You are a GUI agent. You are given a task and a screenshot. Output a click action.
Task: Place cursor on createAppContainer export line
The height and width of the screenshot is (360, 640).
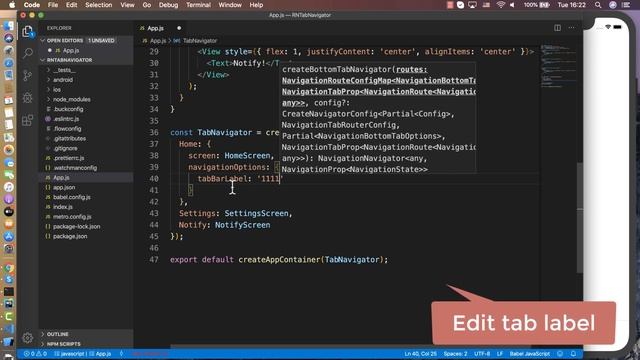point(279,260)
